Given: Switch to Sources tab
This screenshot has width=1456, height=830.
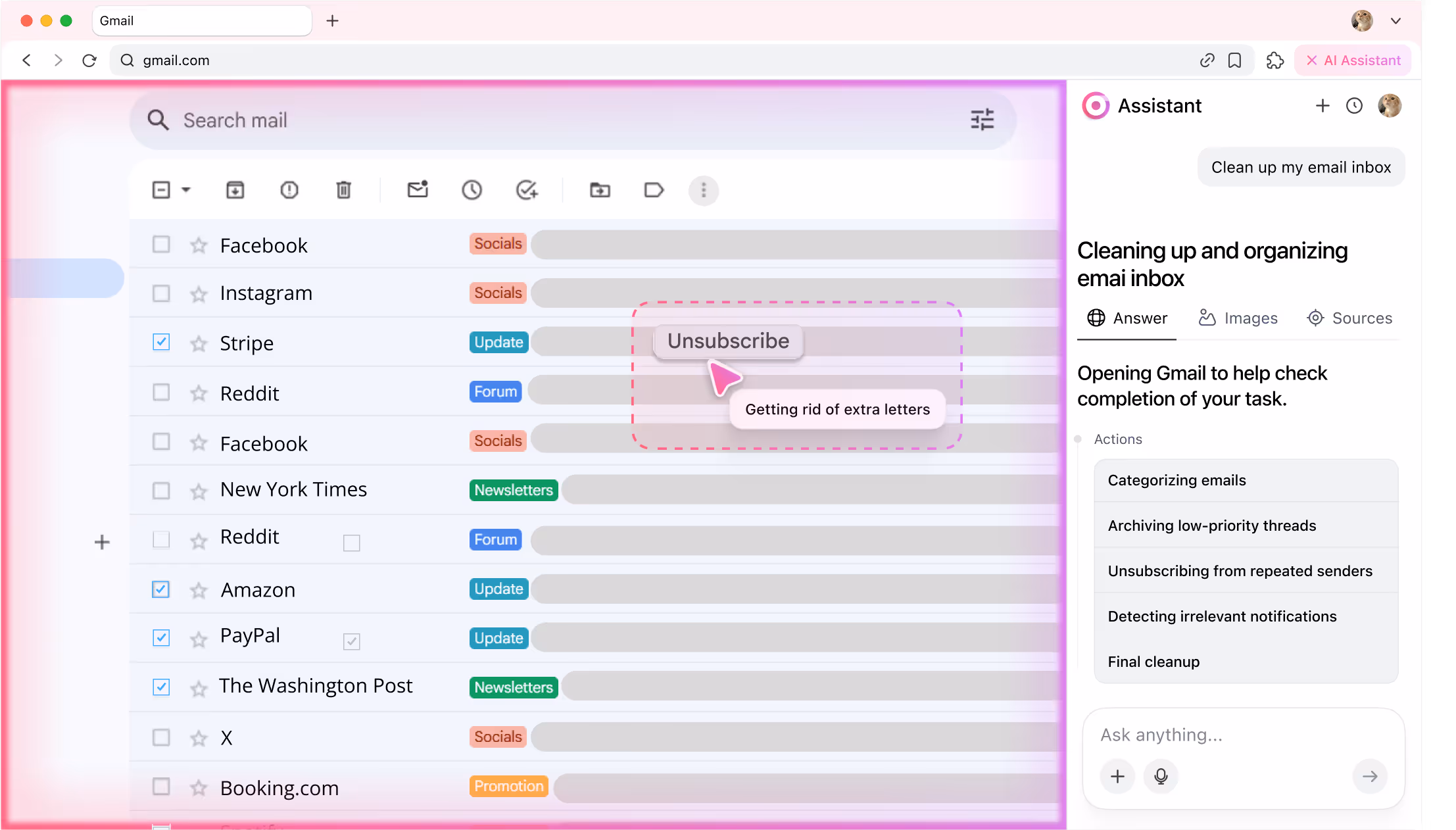Looking at the screenshot, I should click(x=1349, y=318).
